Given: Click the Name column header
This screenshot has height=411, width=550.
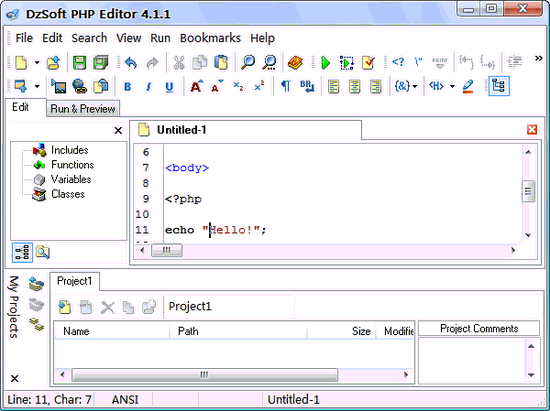Looking at the screenshot, I should point(112,331).
